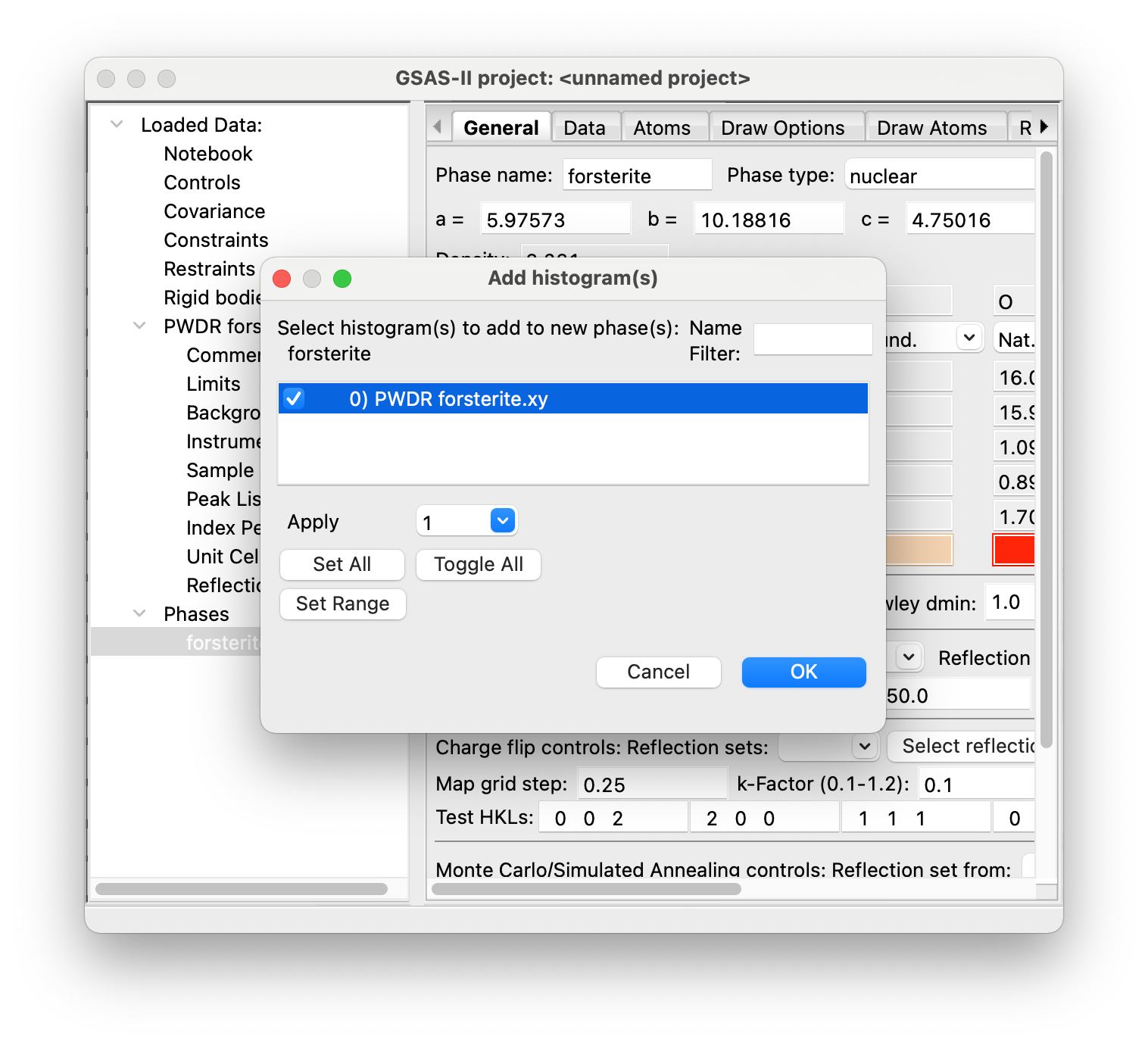Open the Charge flip Reflection sets dropdown
The height and width of the screenshot is (1045, 1148).
[828, 747]
